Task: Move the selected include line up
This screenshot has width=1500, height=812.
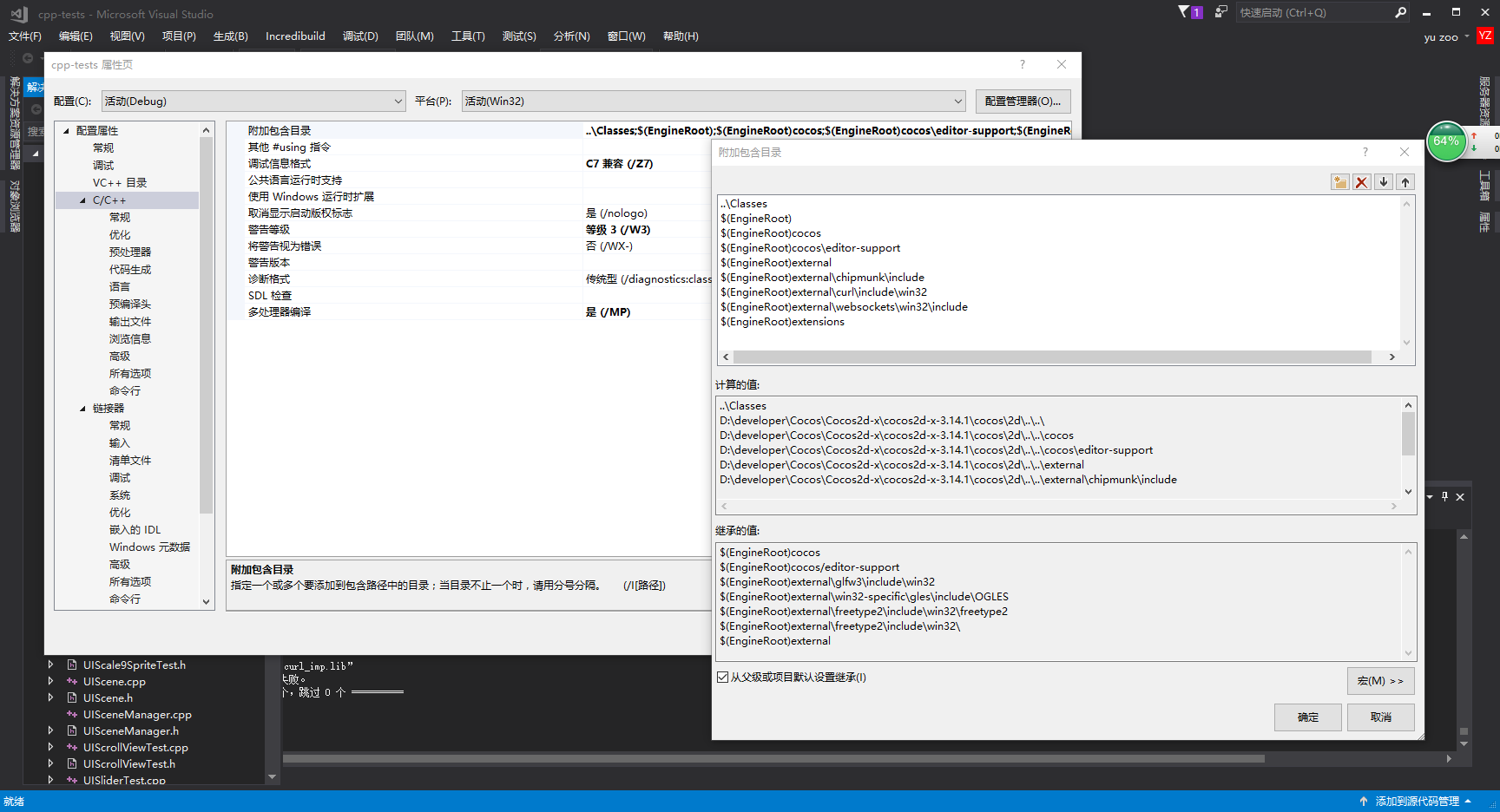Action: coord(1405,182)
